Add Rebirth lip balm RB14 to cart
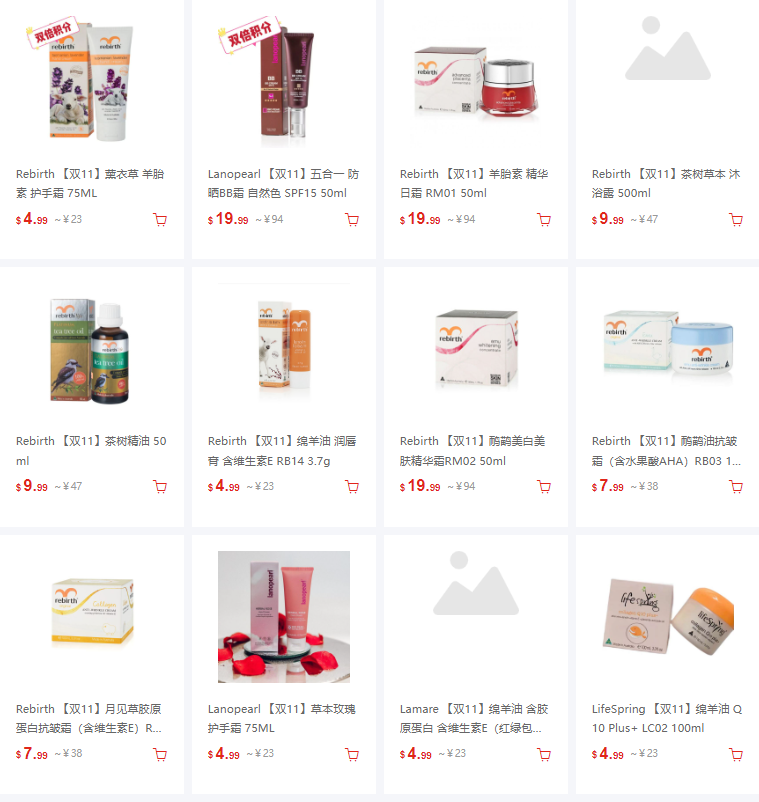The image size is (759, 802). [352, 487]
